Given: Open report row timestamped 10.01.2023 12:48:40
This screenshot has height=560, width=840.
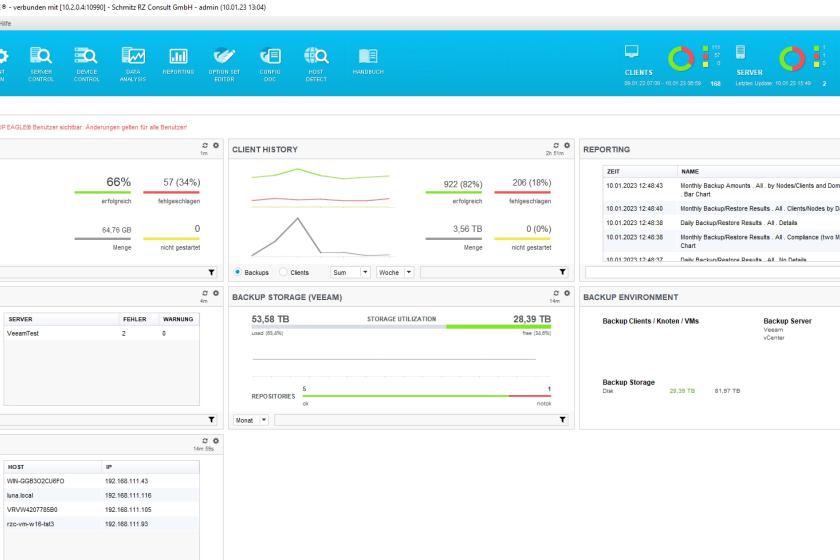Looking at the screenshot, I should coord(721,208).
